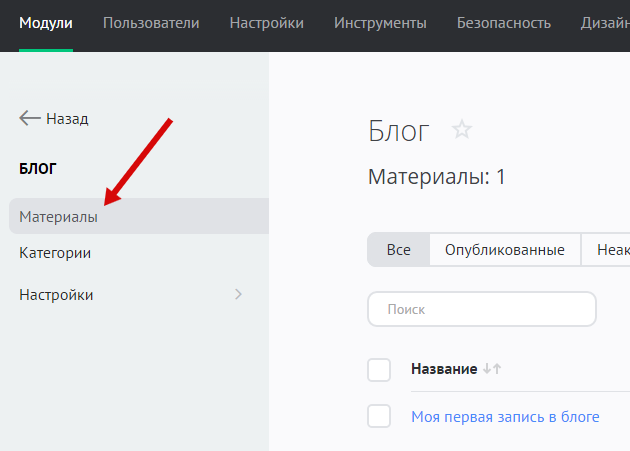Open the Дизайн menu in the top bar
630x451 pixels.
pyautogui.click(x=604, y=23)
